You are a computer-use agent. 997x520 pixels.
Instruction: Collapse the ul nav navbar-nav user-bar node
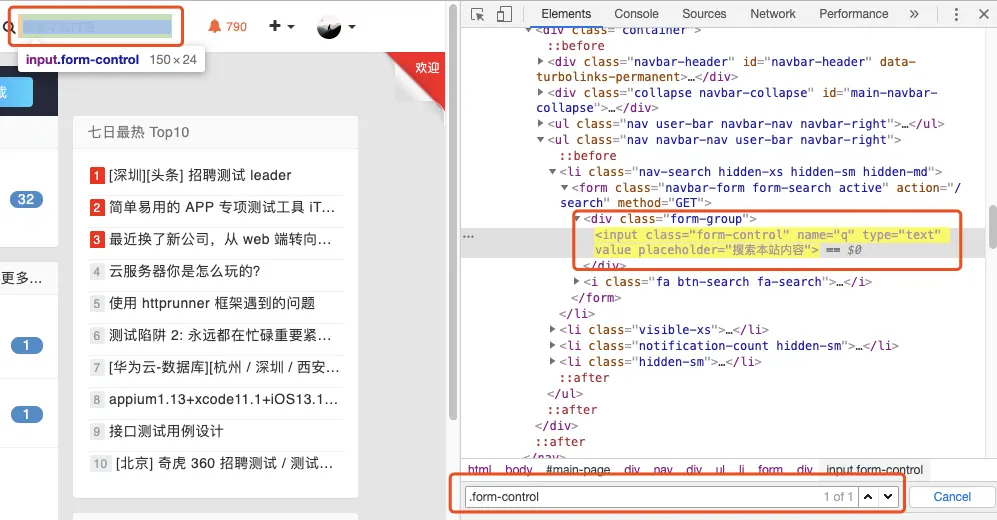tap(540, 140)
